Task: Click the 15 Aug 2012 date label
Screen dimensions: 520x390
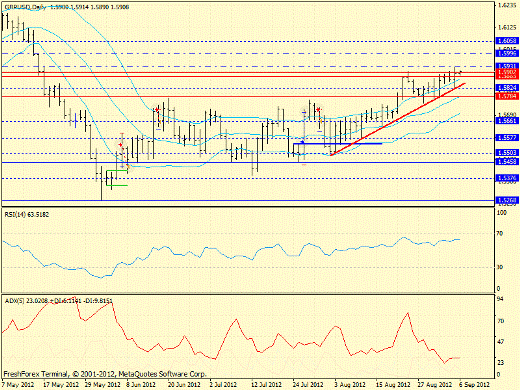Action: 393,385
